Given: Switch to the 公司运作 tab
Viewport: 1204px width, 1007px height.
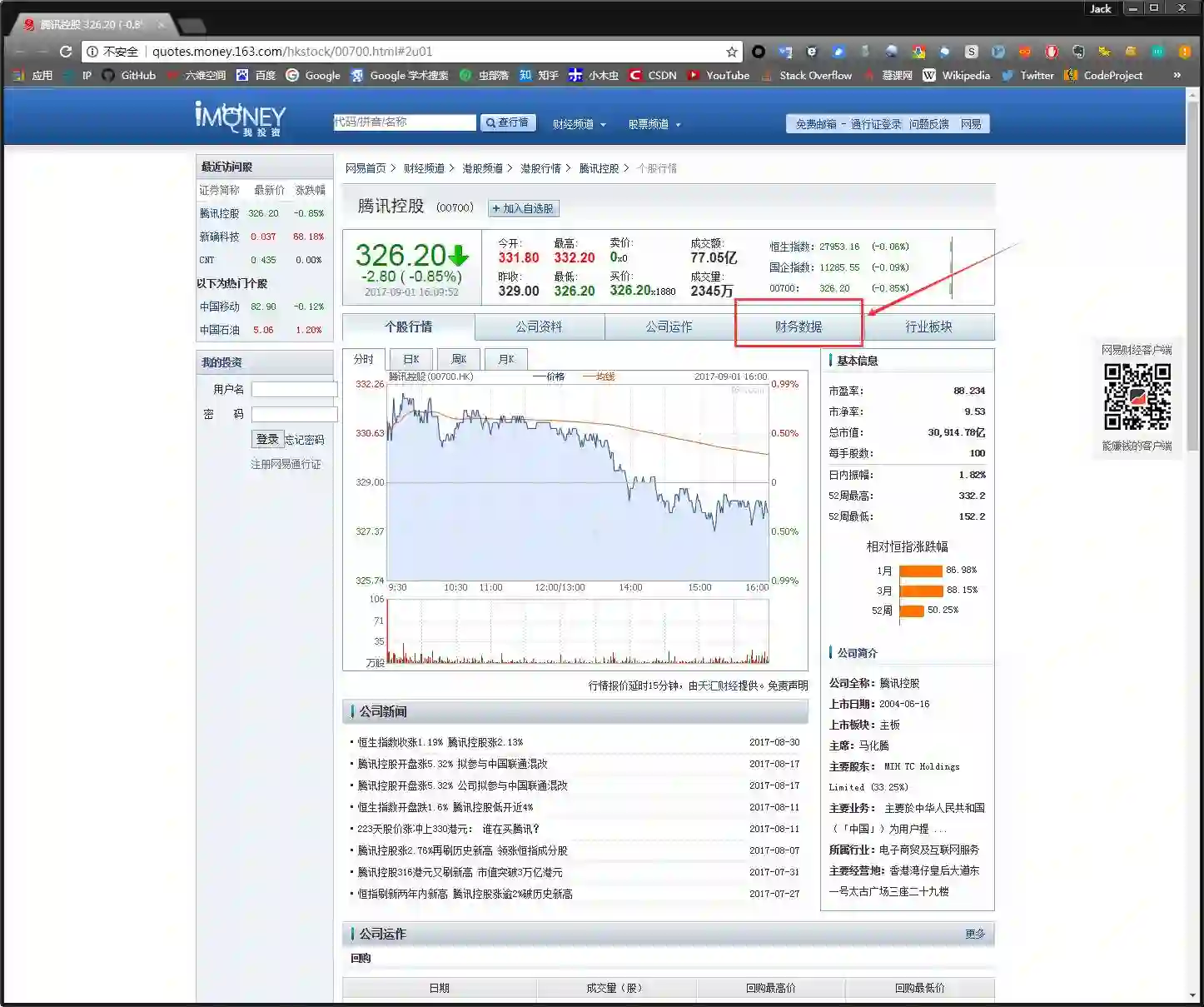Looking at the screenshot, I should click(x=669, y=327).
